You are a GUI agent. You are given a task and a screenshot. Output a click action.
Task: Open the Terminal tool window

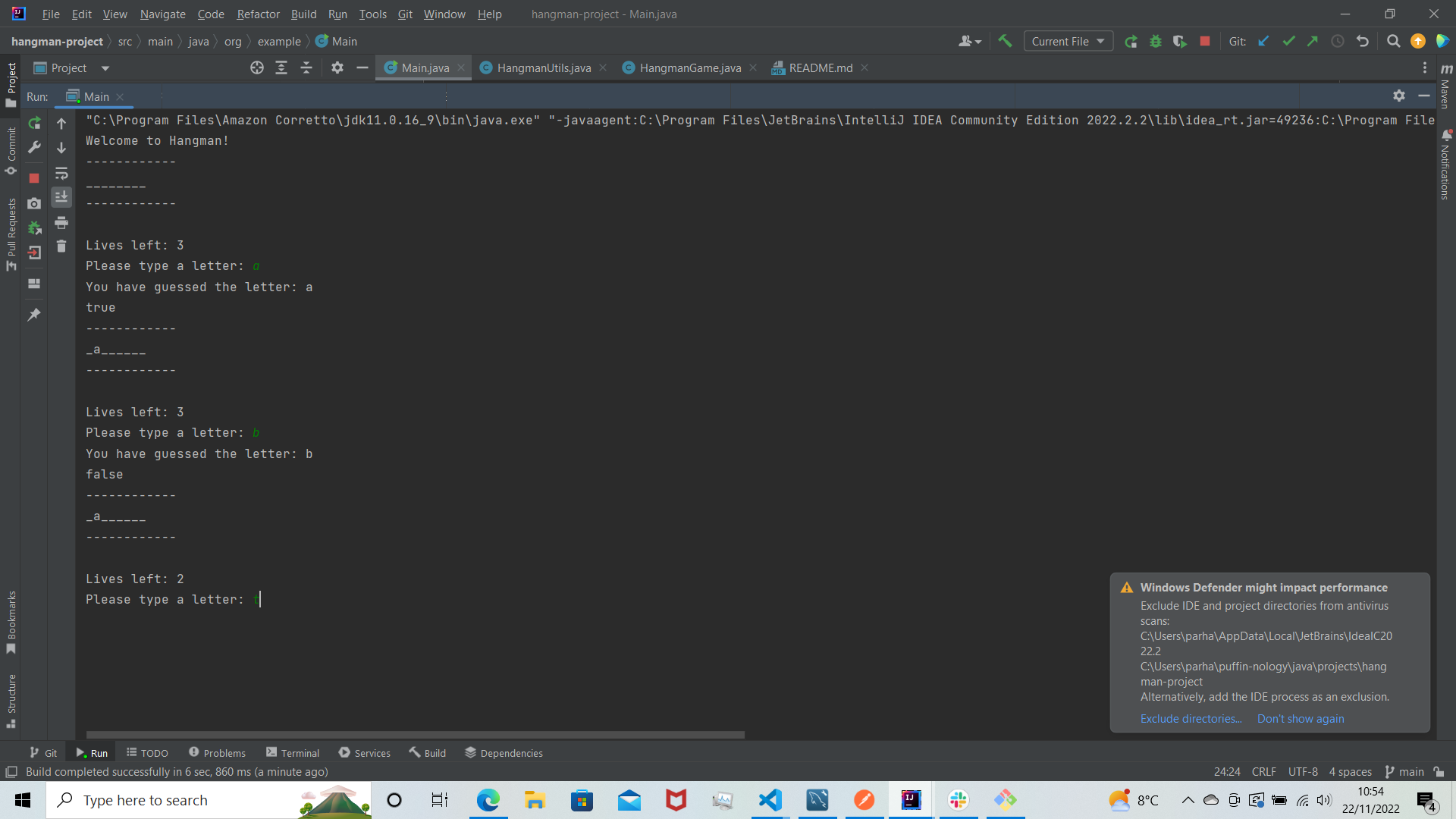pyautogui.click(x=293, y=753)
